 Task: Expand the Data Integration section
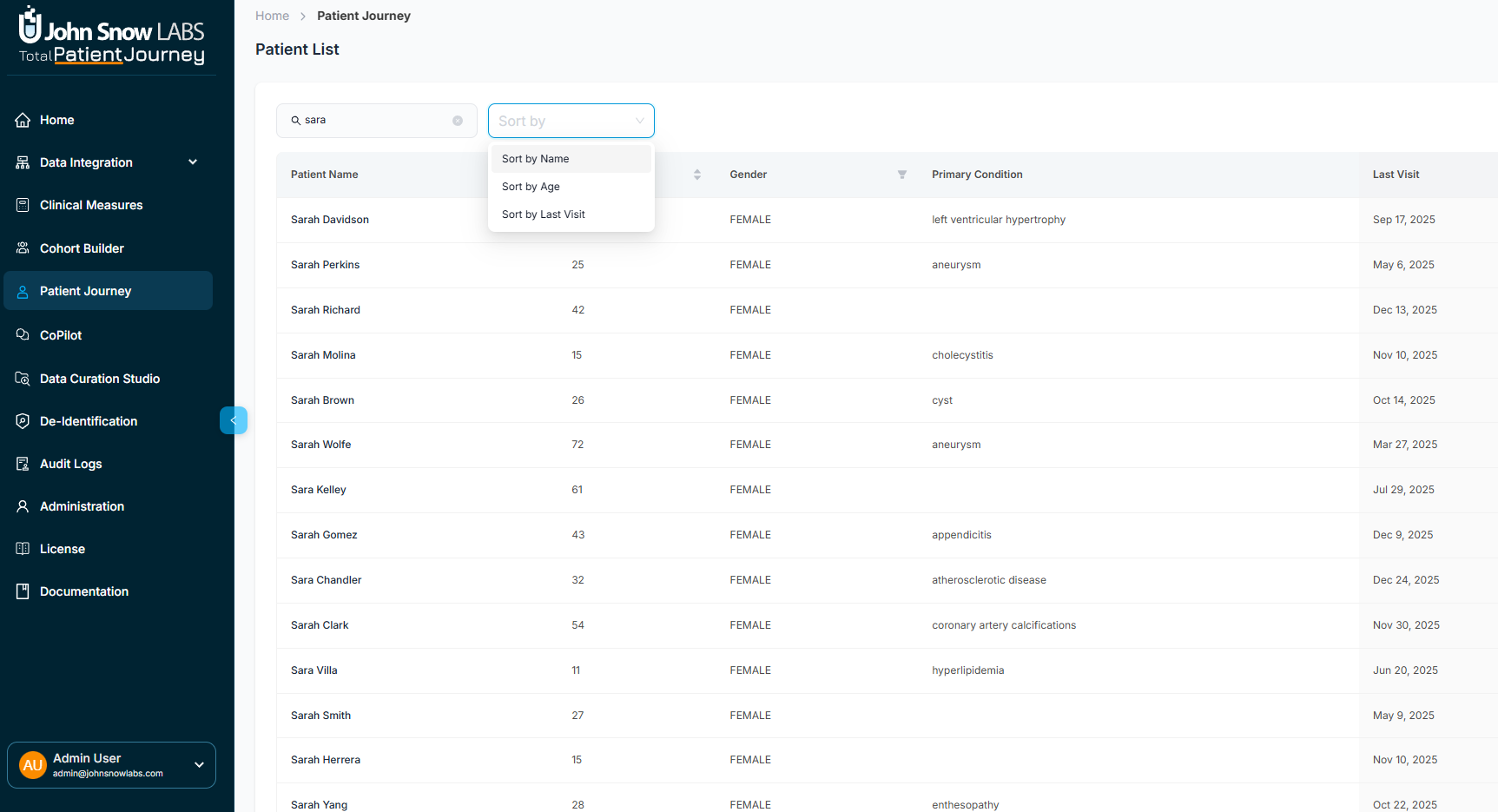[x=192, y=162]
